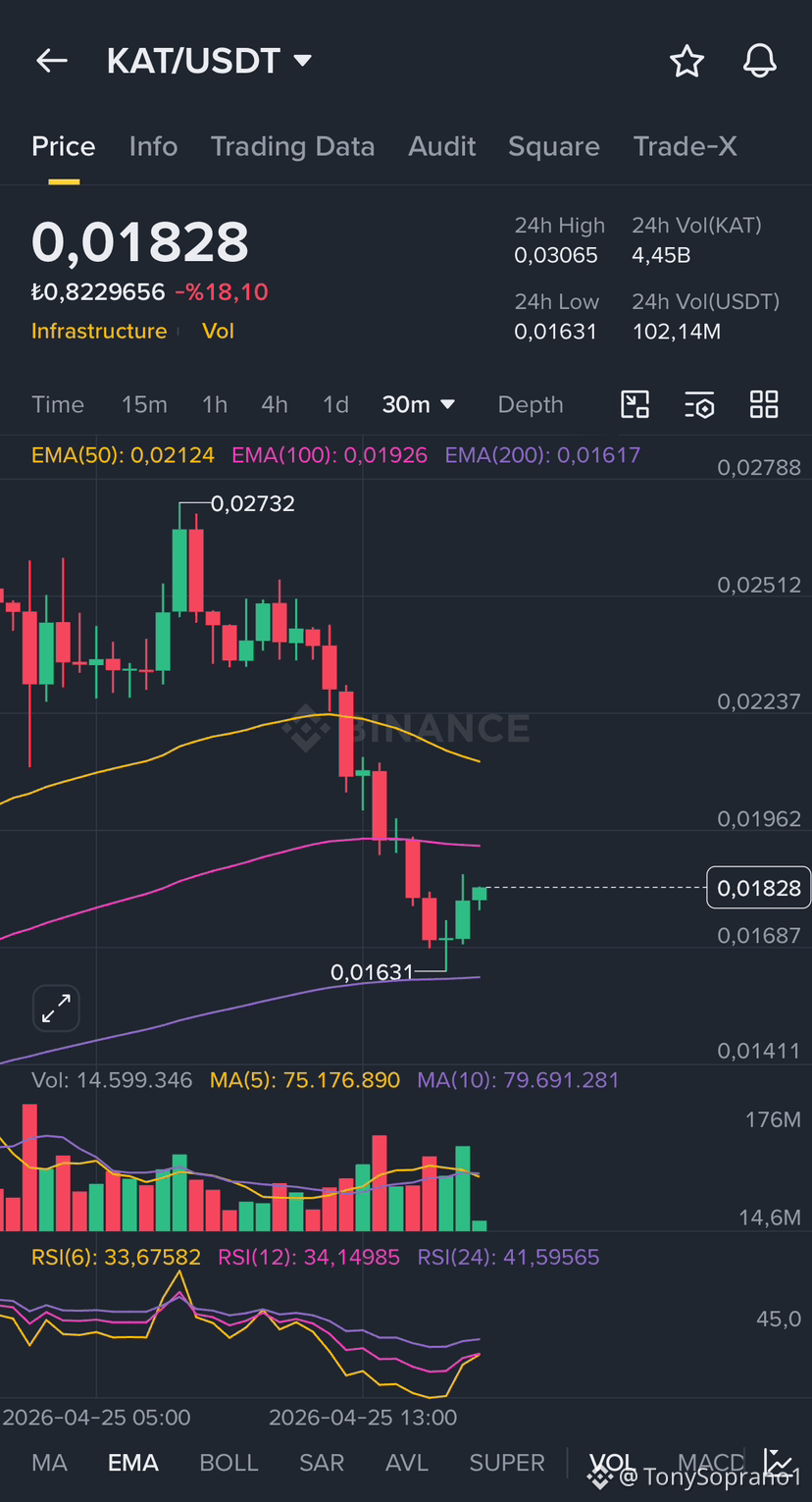Open price alert bell icon
Image resolution: width=812 pixels, height=1502 pixels.
(759, 61)
